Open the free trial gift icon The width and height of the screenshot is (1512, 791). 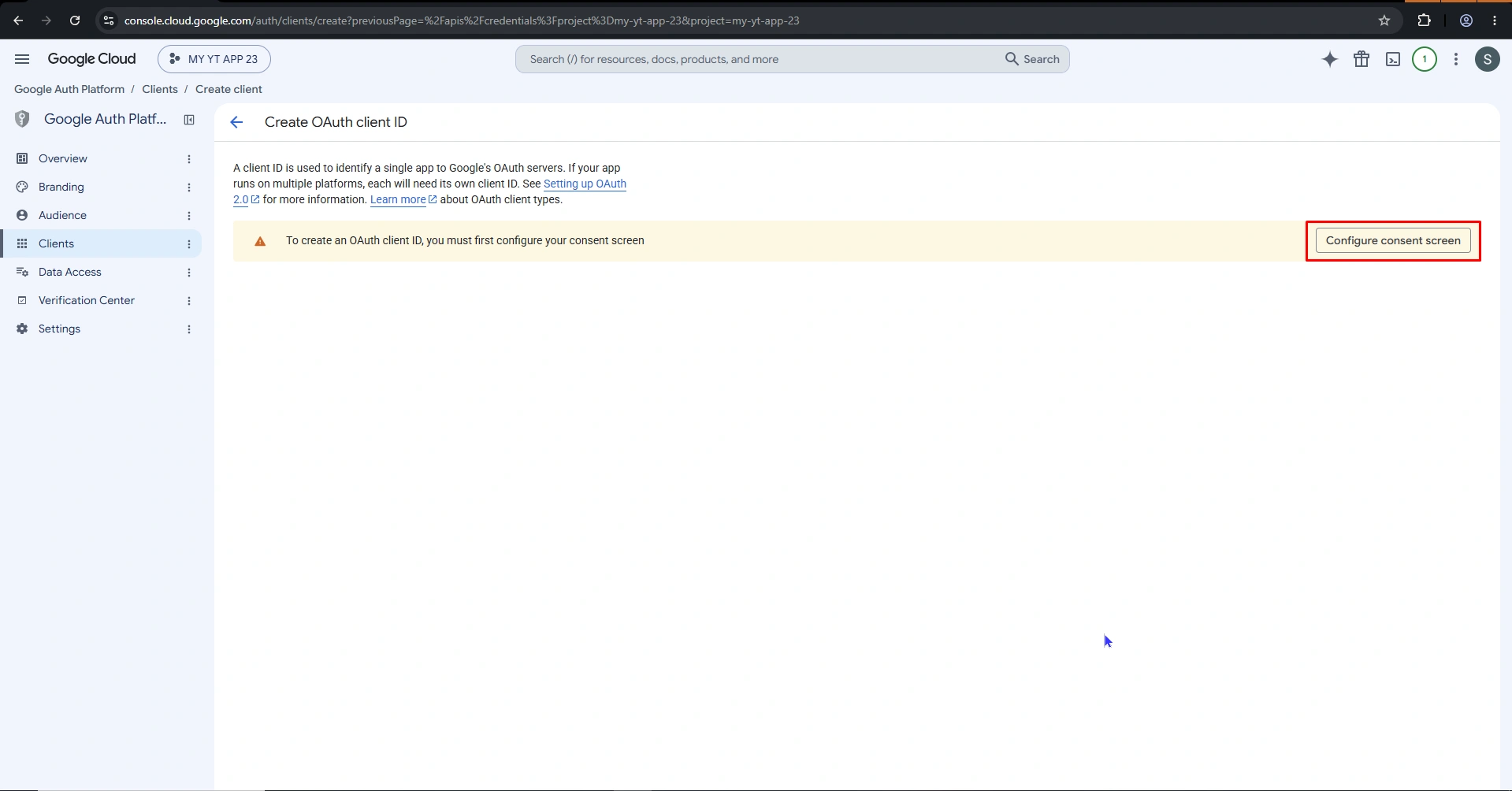pos(1362,59)
